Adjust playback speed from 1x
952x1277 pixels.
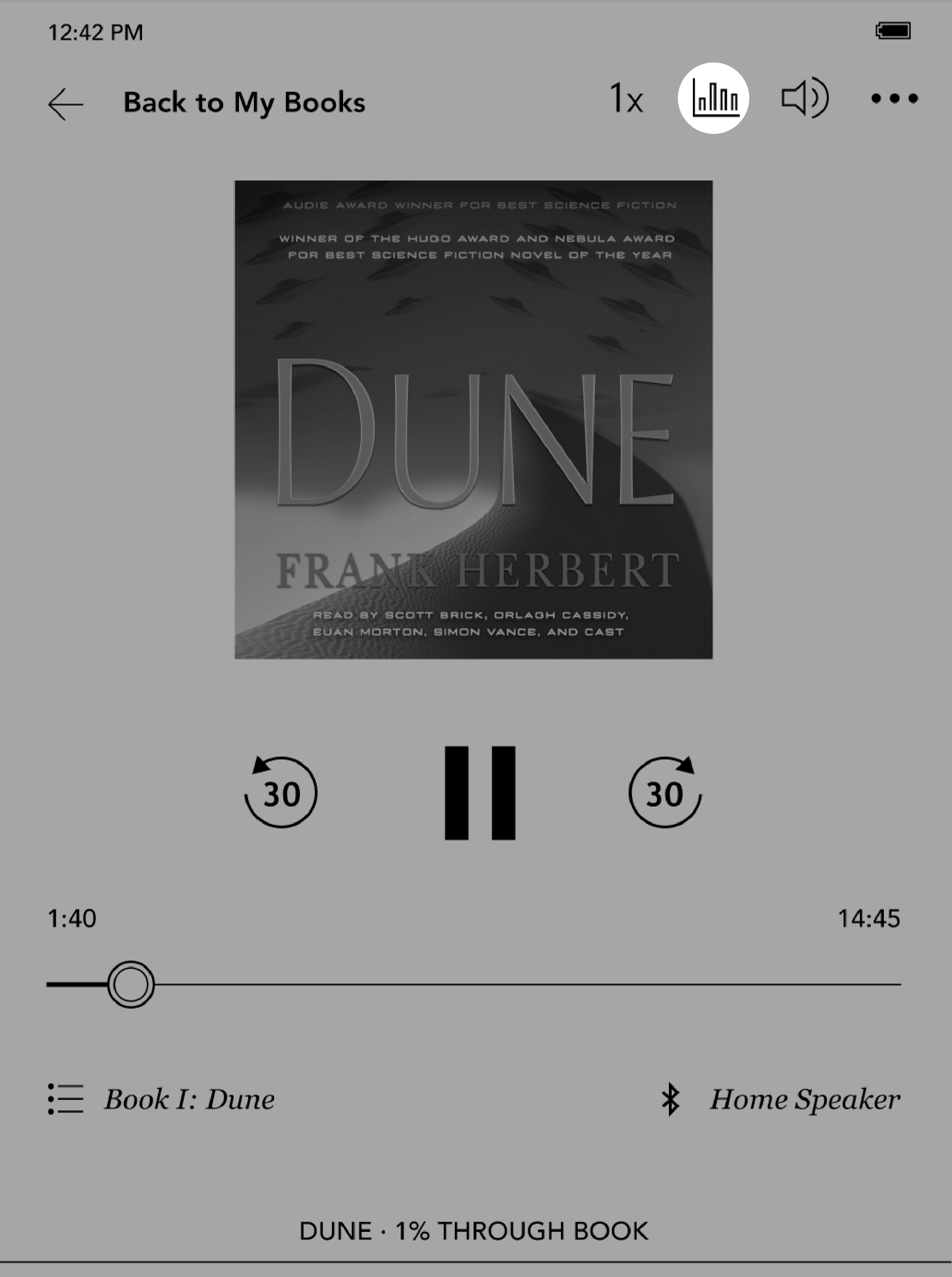(626, 100)
